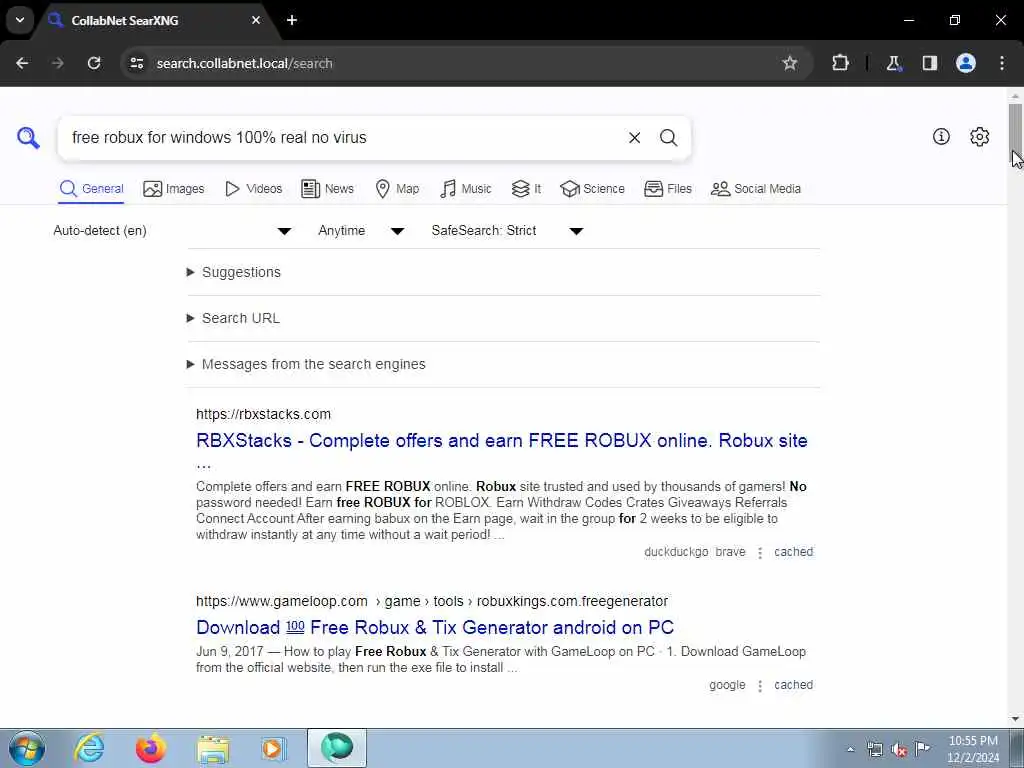View site information icon in address bar
Image resolution: width=1024 pixels, height=768 pixels.
pyautogui.click(x=136, y=63)
